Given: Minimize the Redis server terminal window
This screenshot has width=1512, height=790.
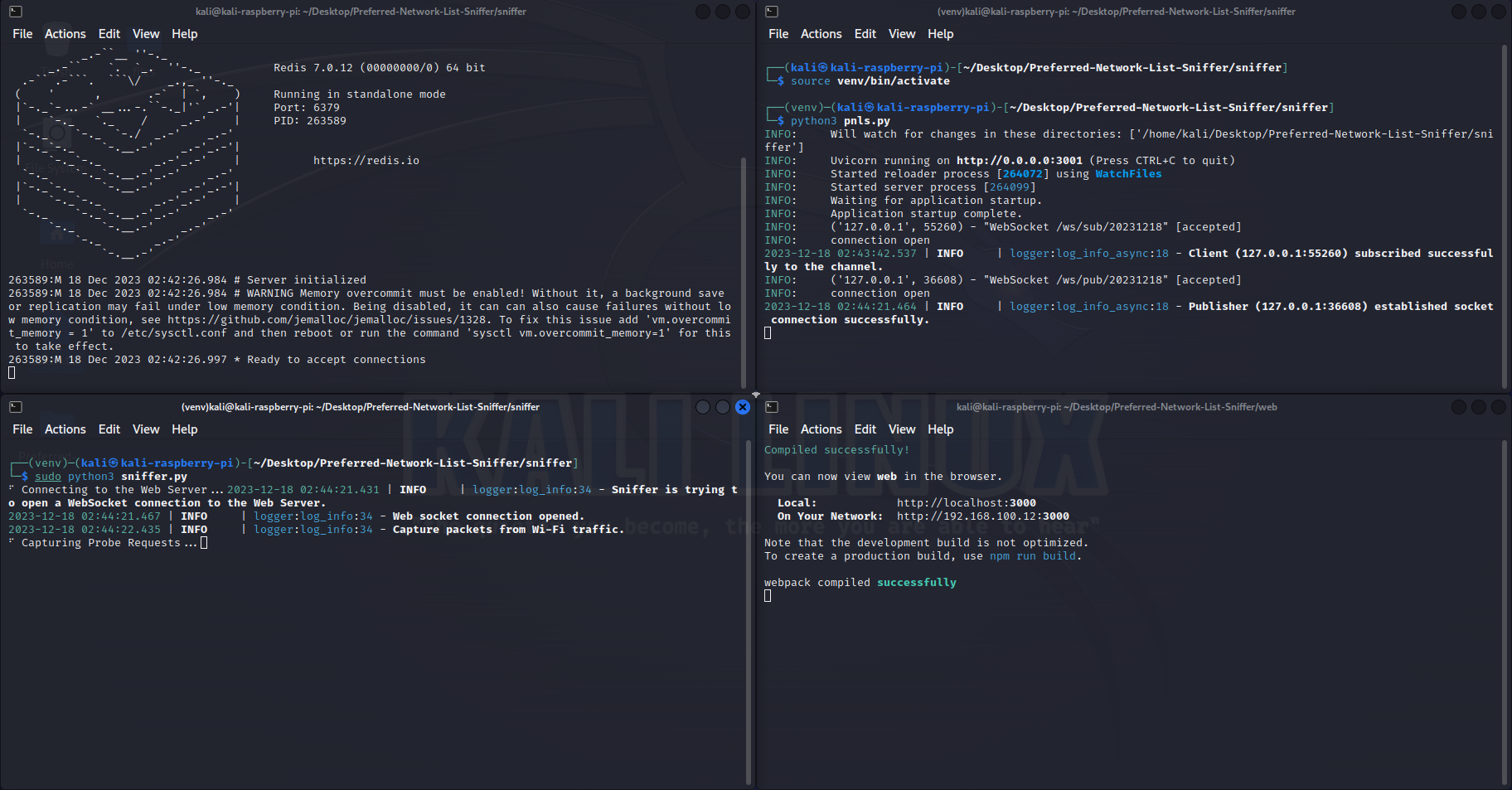Looking at the screenshot, I should pyautogui.click(x=702, y=11).
